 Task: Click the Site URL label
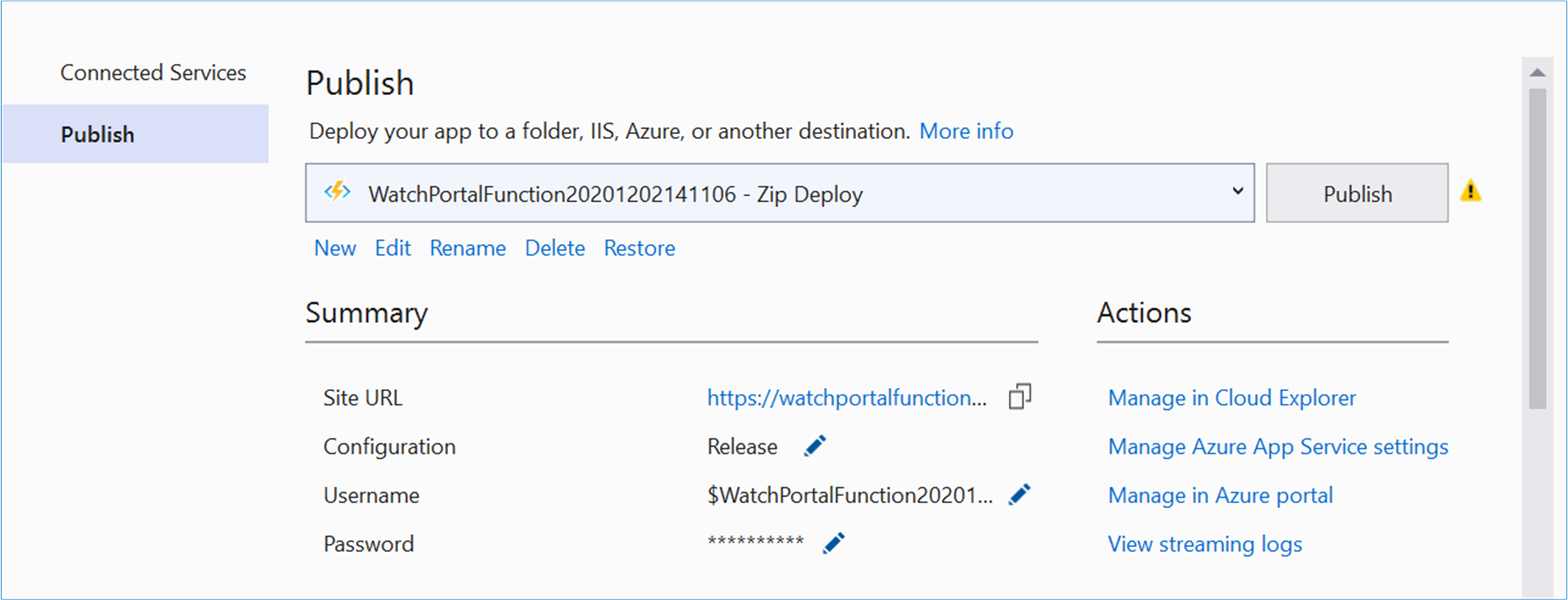[363, 398]
